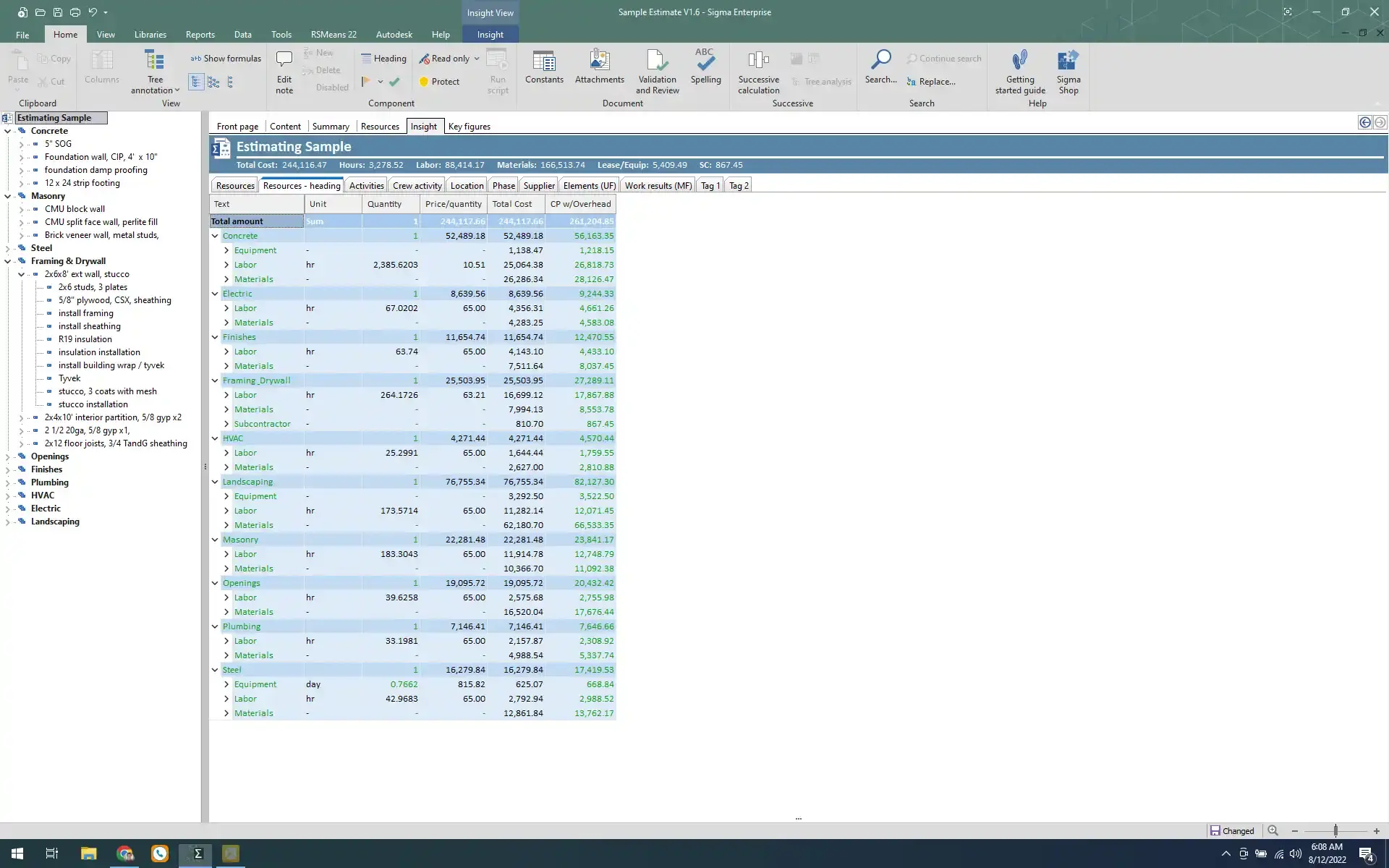The height and width of the screenshot is (868, 1389).
Task: Run the Spelling check
Action: pos(705,62)
